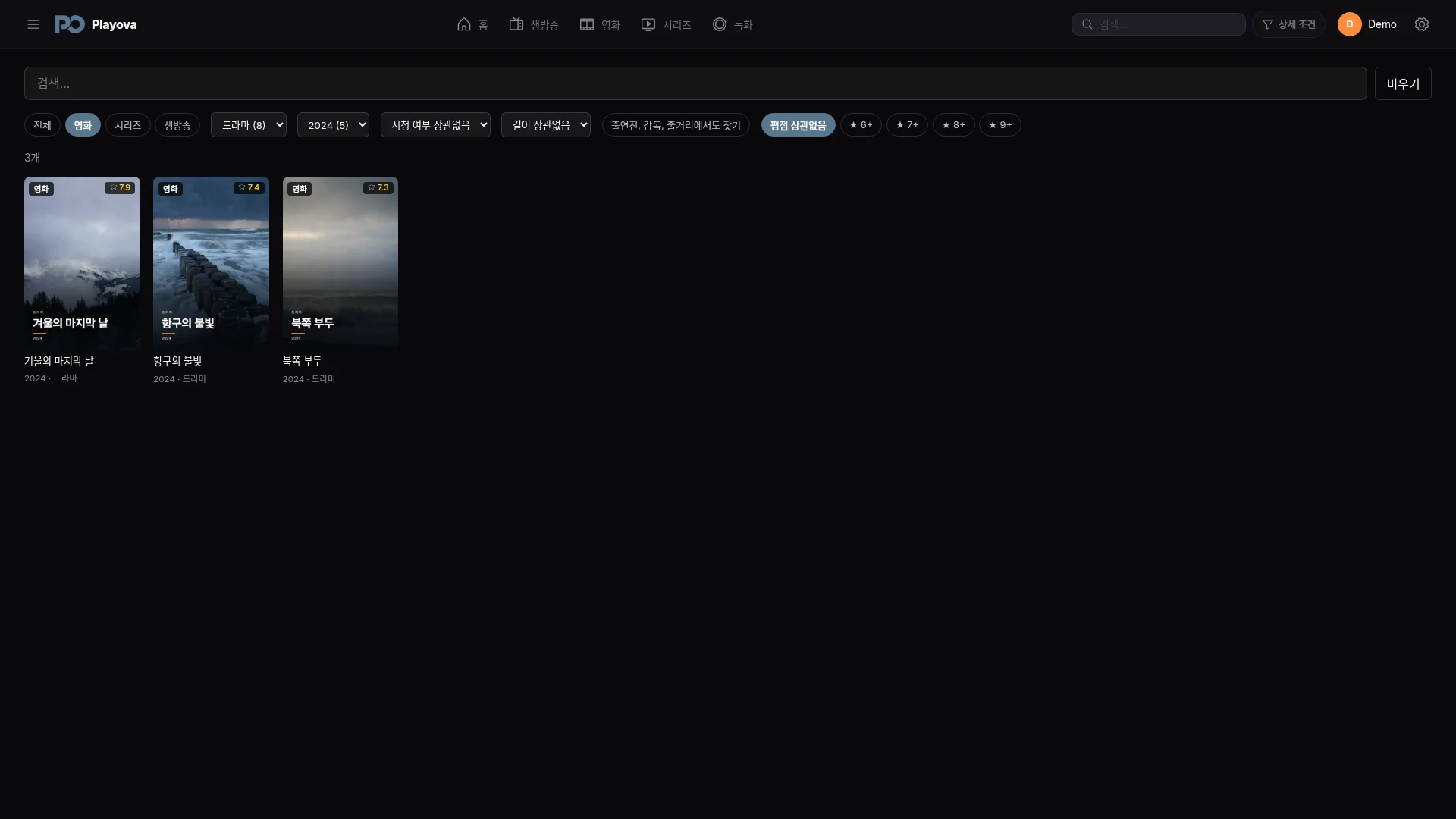
Task: Expand the 드라마 (8) genre dropdown
Action: tap(249, 125)
